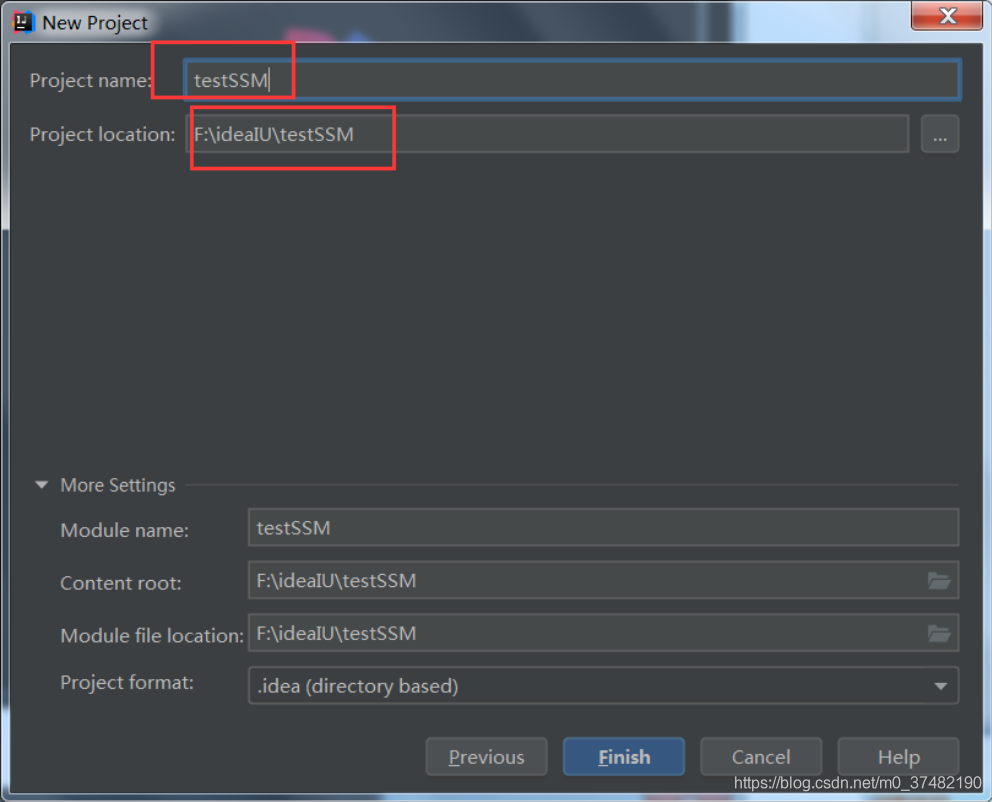
Task: Cancel the New Project dialog
Action: 761,756
